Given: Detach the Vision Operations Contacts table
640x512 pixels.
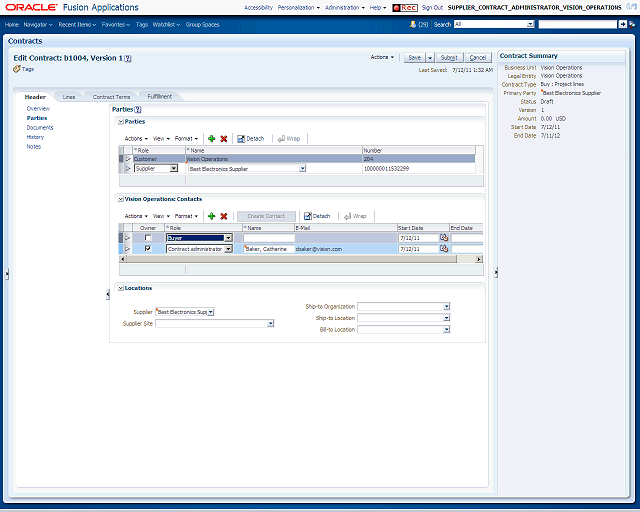Looking at the screenshot, I should coord(317,216).
